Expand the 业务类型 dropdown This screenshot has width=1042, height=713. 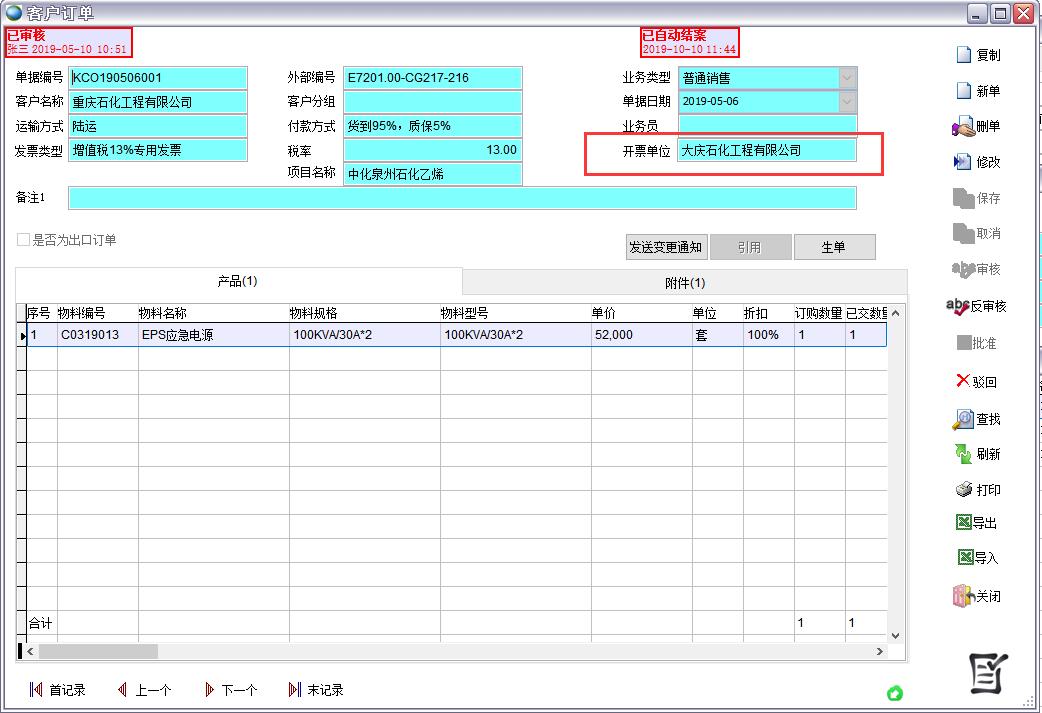point(847,78)
